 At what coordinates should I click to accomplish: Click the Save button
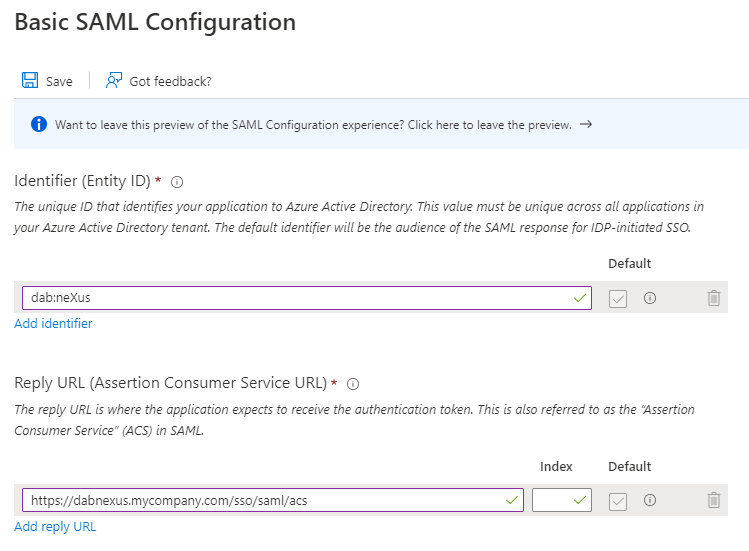tap(58, 81)
